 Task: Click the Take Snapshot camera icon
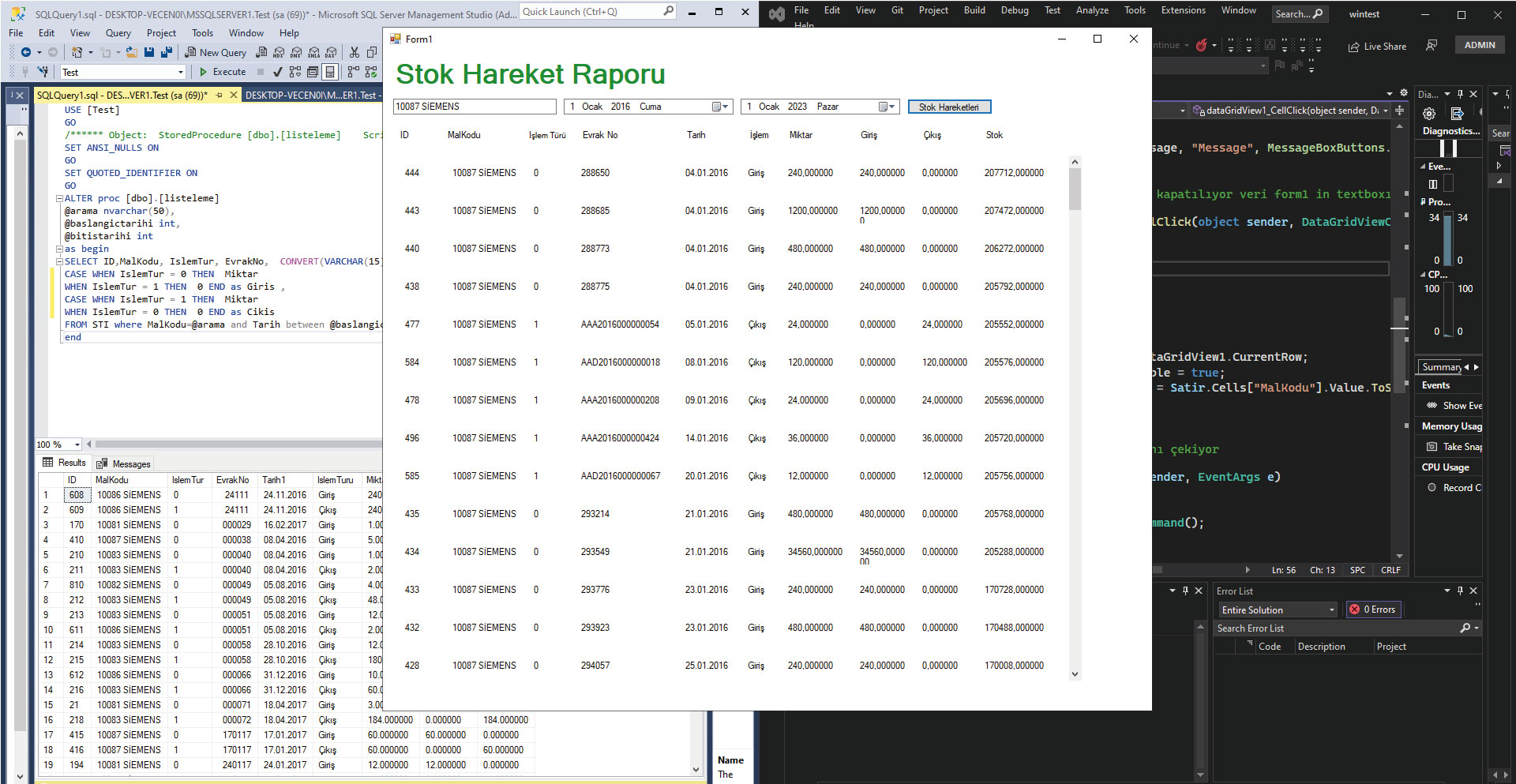point(1432,447)
